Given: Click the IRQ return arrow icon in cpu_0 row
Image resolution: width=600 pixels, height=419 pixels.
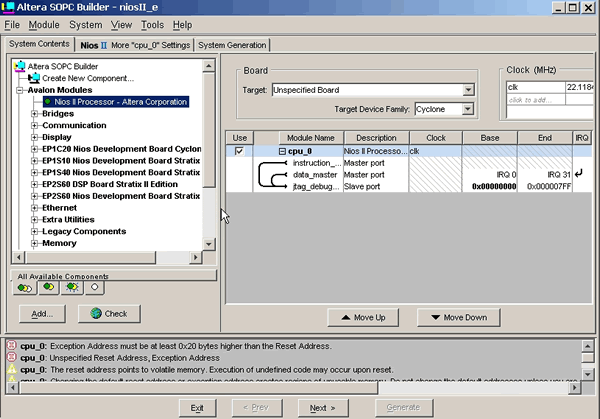Looking at the screenshot, I should [579, 173].
